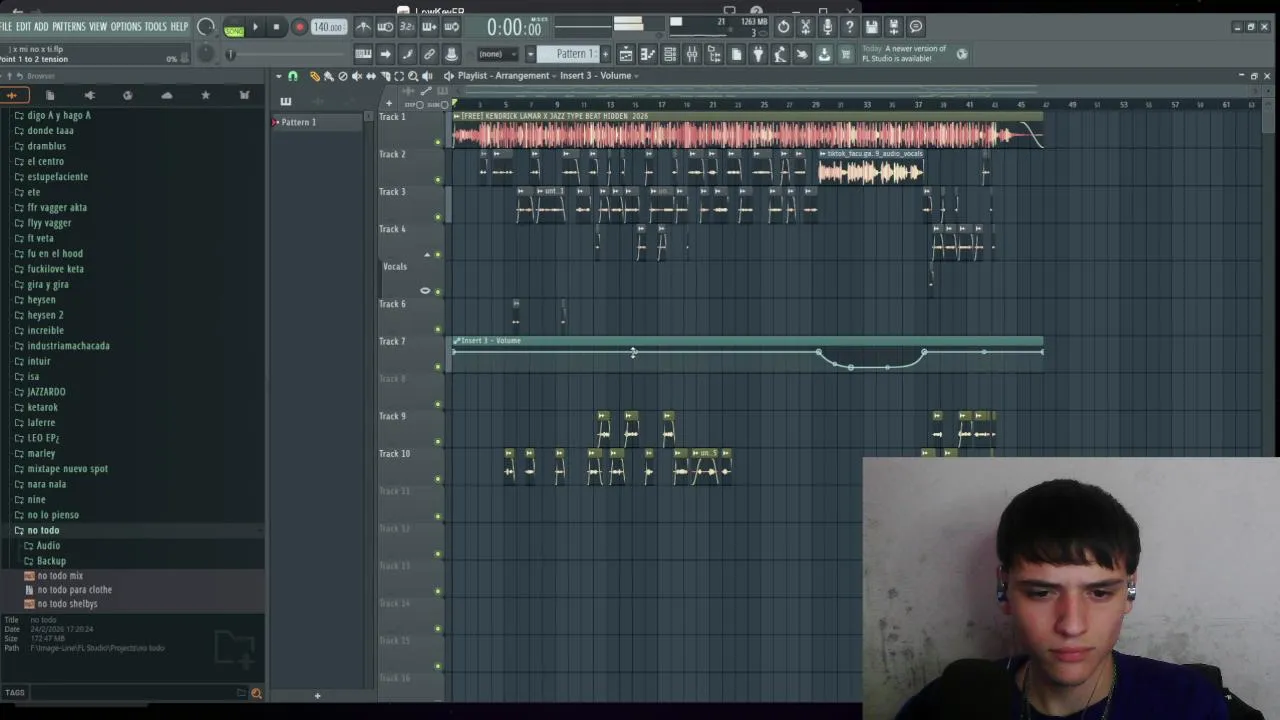Image resolution: width=1280 pixels, height=720 pixels.
Task: Open the FILE menu
Action: coord(6,27)
